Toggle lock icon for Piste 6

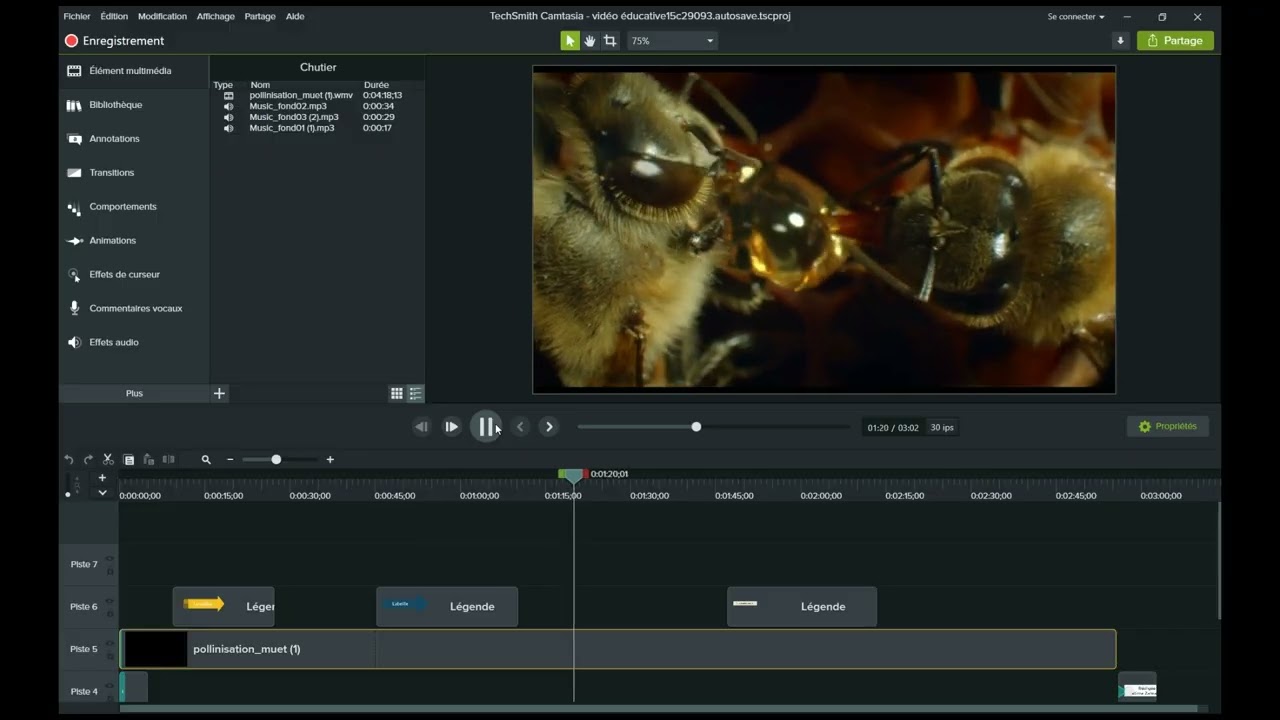(110, 613)
